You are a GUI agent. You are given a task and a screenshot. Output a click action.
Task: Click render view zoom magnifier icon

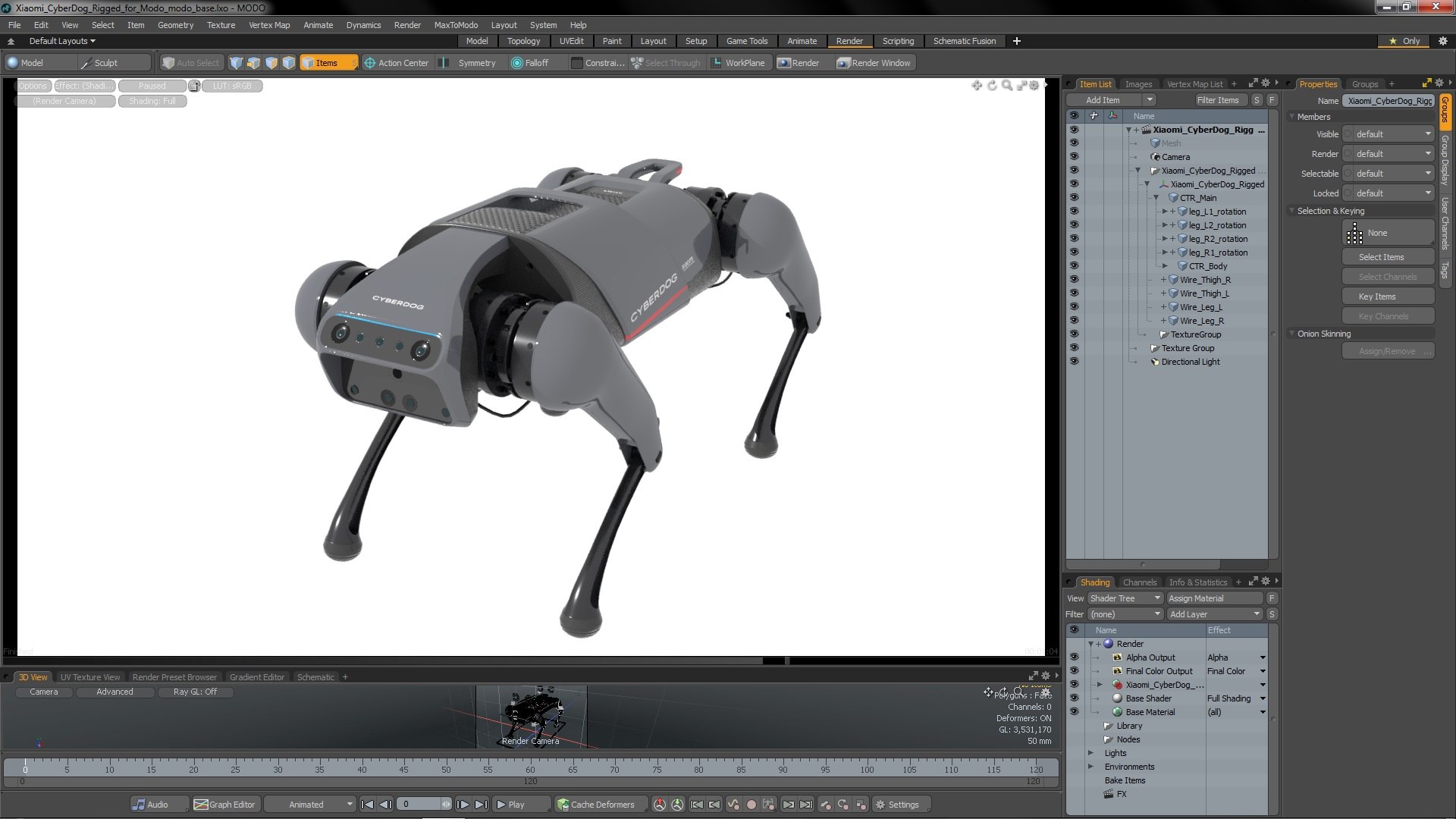1006,86
